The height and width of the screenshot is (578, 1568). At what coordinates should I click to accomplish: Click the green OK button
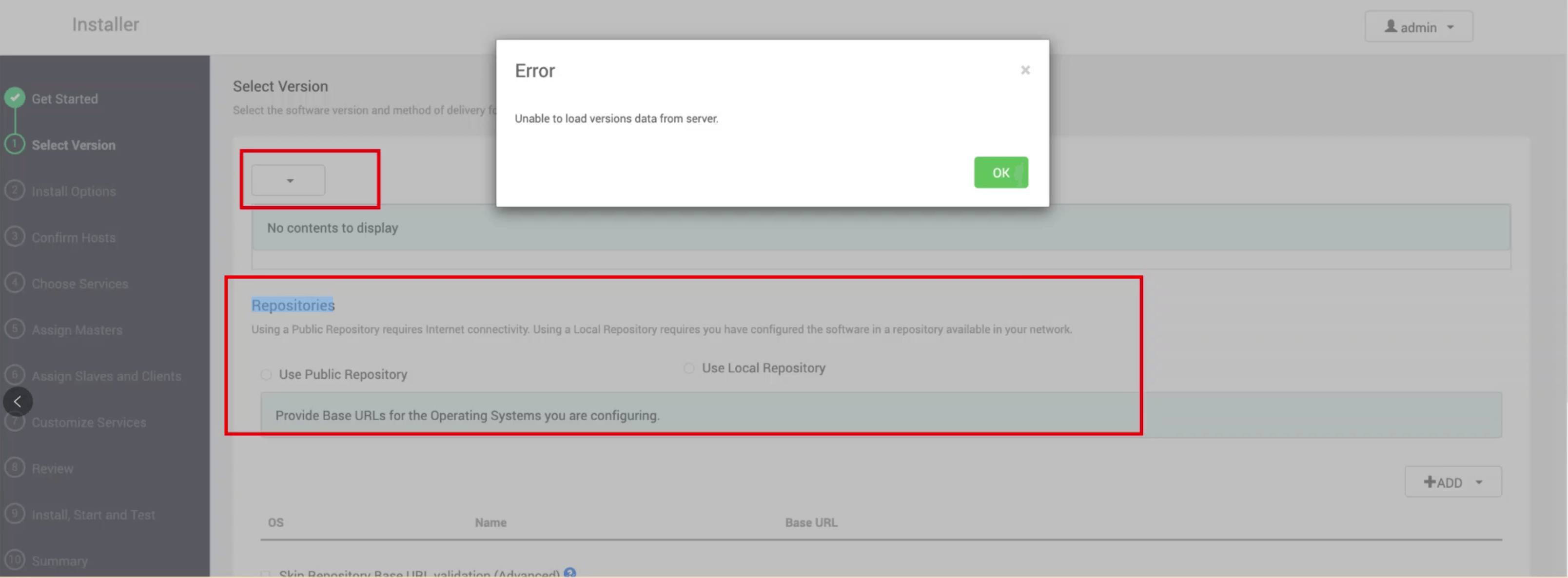(x=1000, y=172)
